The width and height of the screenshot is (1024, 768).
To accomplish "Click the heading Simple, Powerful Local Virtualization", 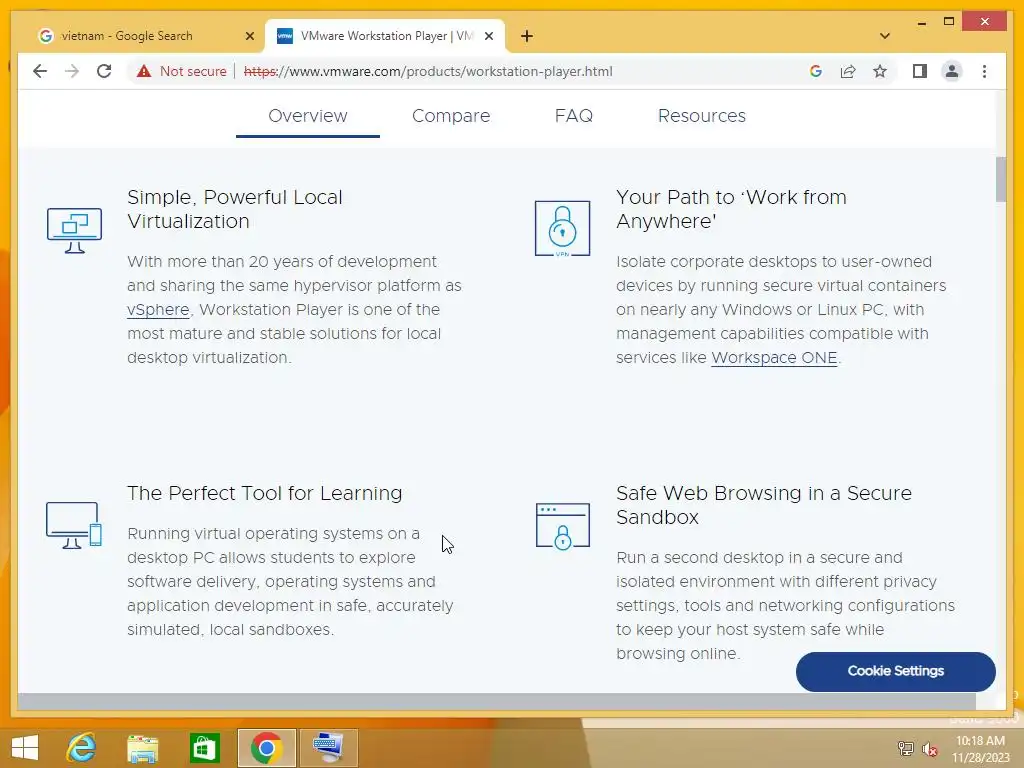I will [x=234, y=209].
